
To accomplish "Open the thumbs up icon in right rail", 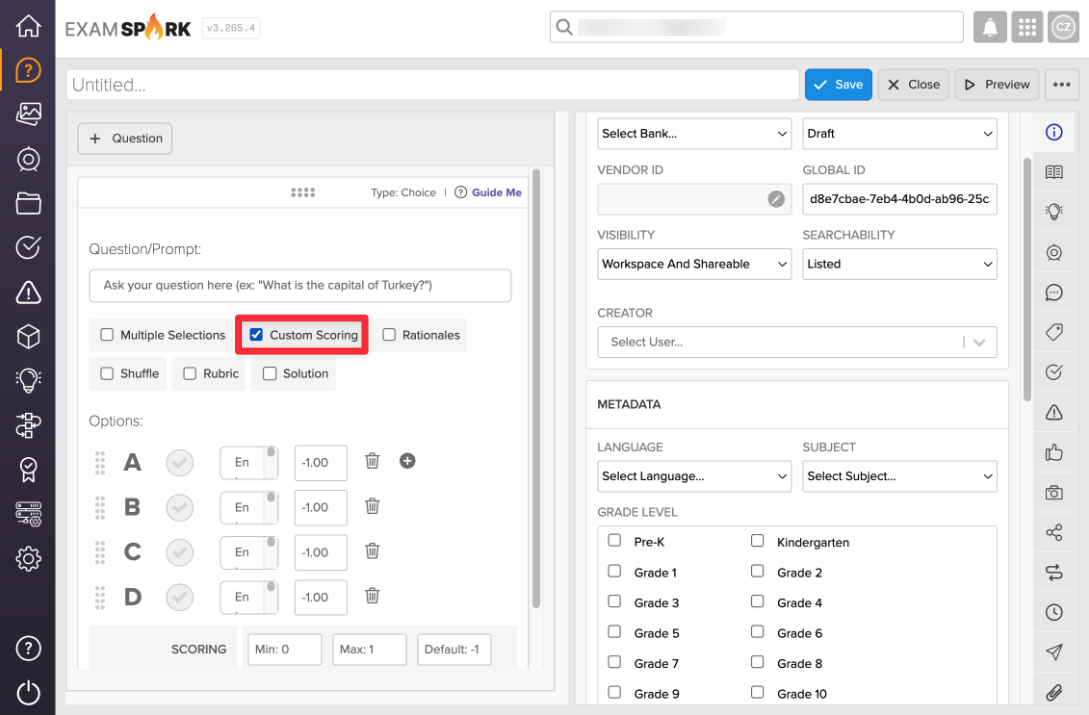I will [x=1054, y=452].
